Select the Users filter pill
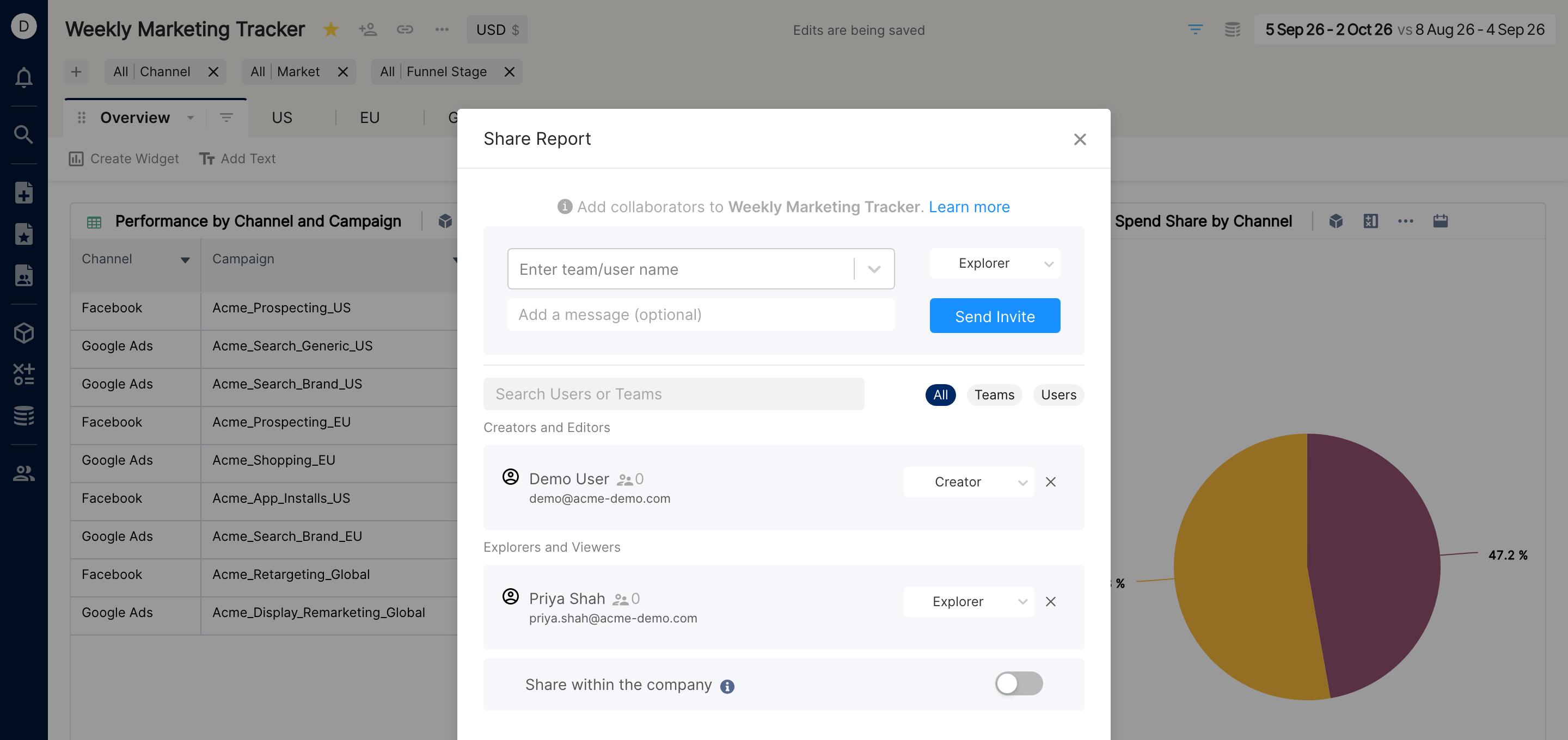Image resolution: width=1568 pixels, height=740 pixels. click(x=1058, y=395)
